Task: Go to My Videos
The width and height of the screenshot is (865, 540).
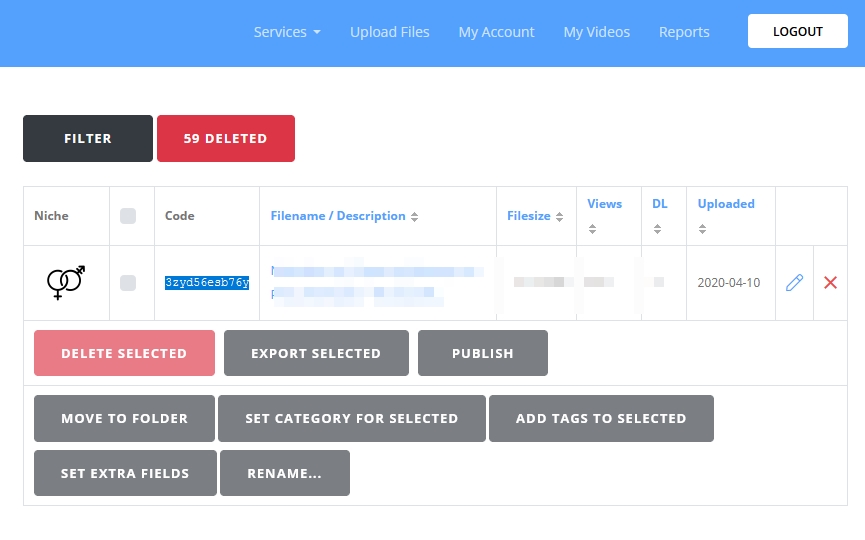Action: [x=596, y=32]
